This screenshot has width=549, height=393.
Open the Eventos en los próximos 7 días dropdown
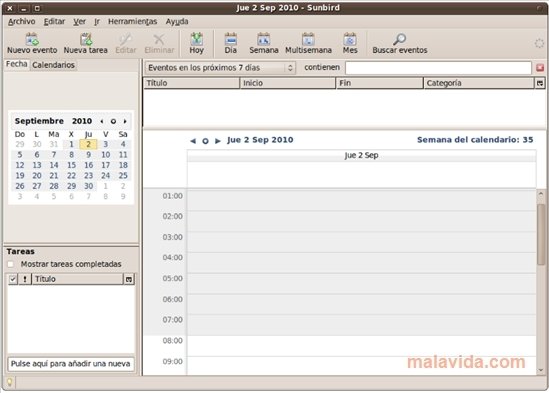pyautogui.click(x=220, y=68)
